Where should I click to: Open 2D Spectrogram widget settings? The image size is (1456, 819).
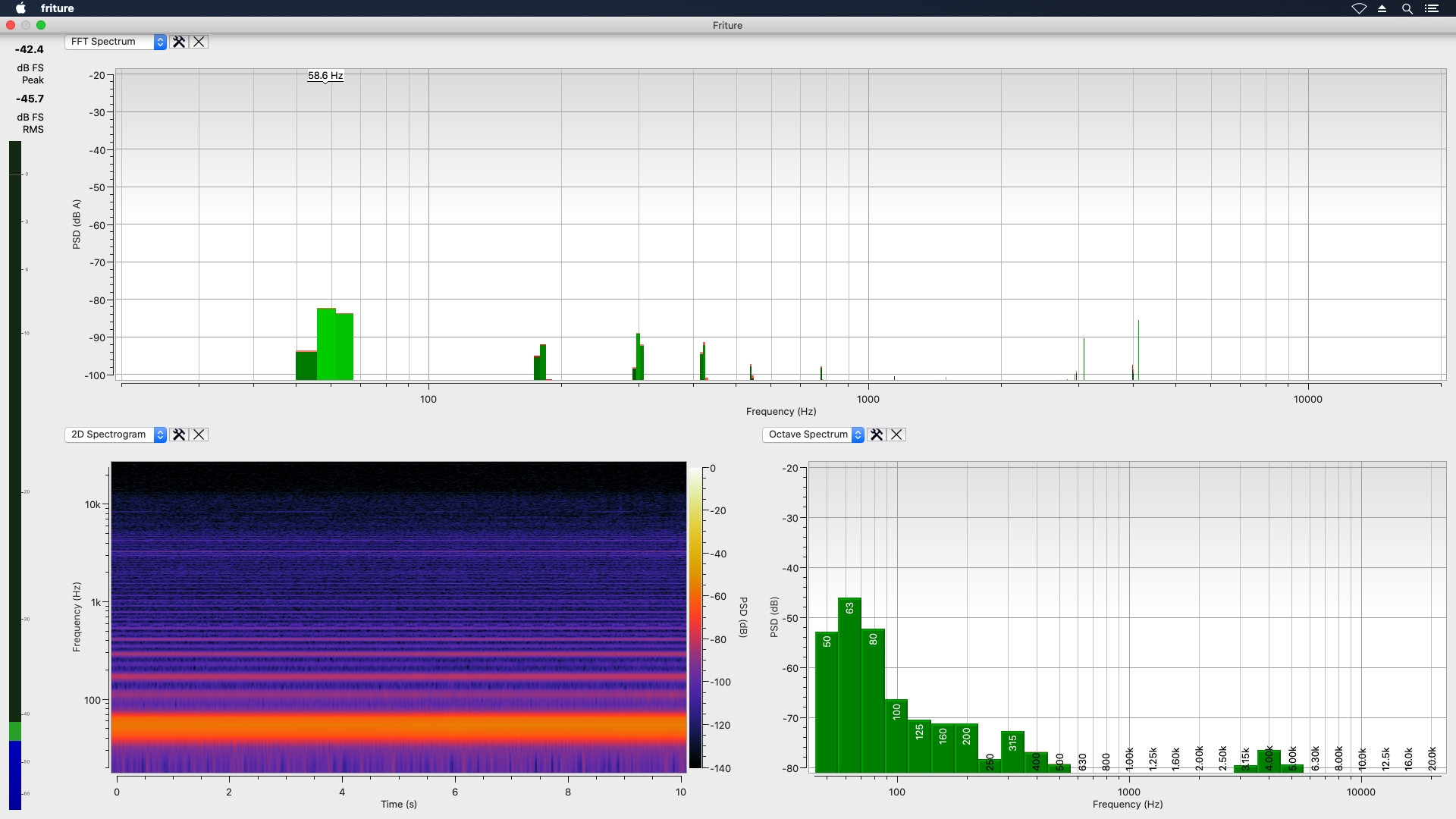pos(179,435)
